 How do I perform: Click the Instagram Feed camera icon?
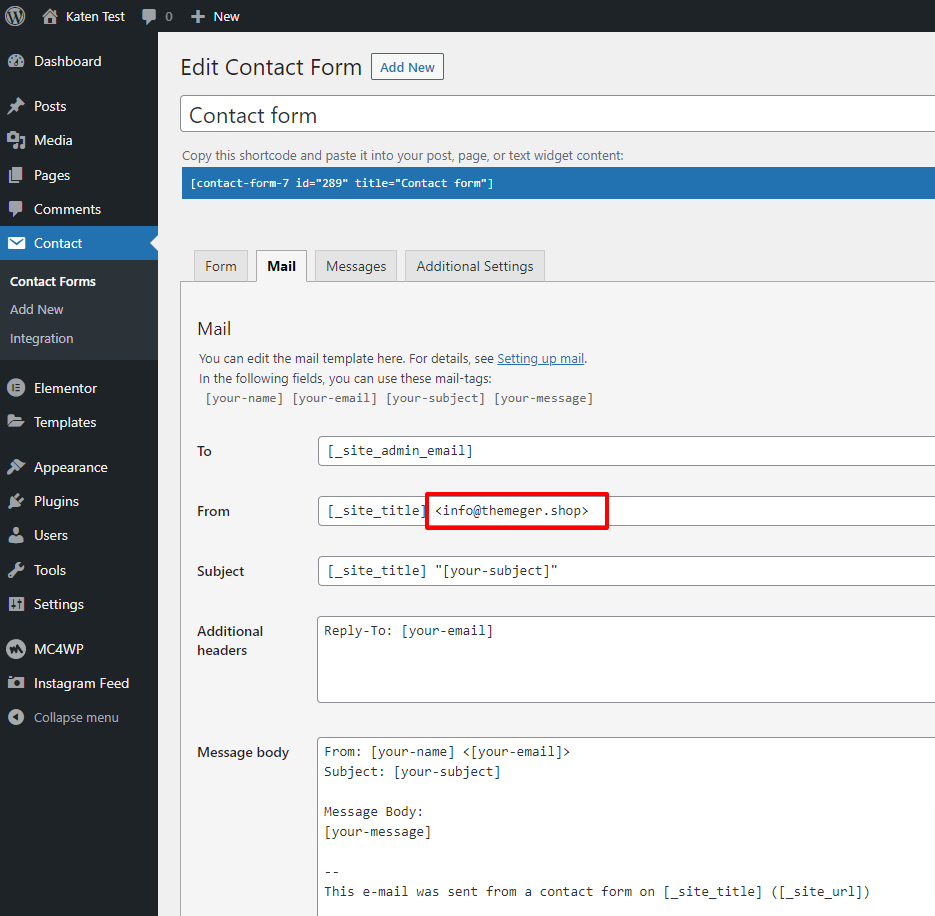click(16, 683)
